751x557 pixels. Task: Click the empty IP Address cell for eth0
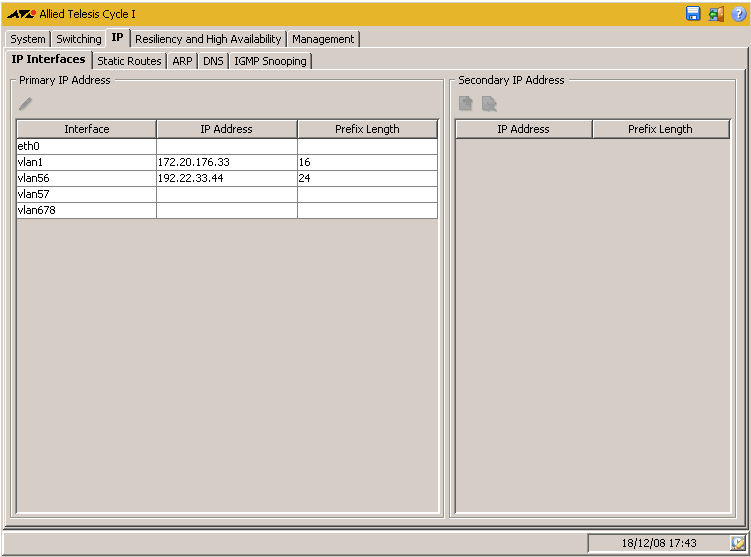227,146
